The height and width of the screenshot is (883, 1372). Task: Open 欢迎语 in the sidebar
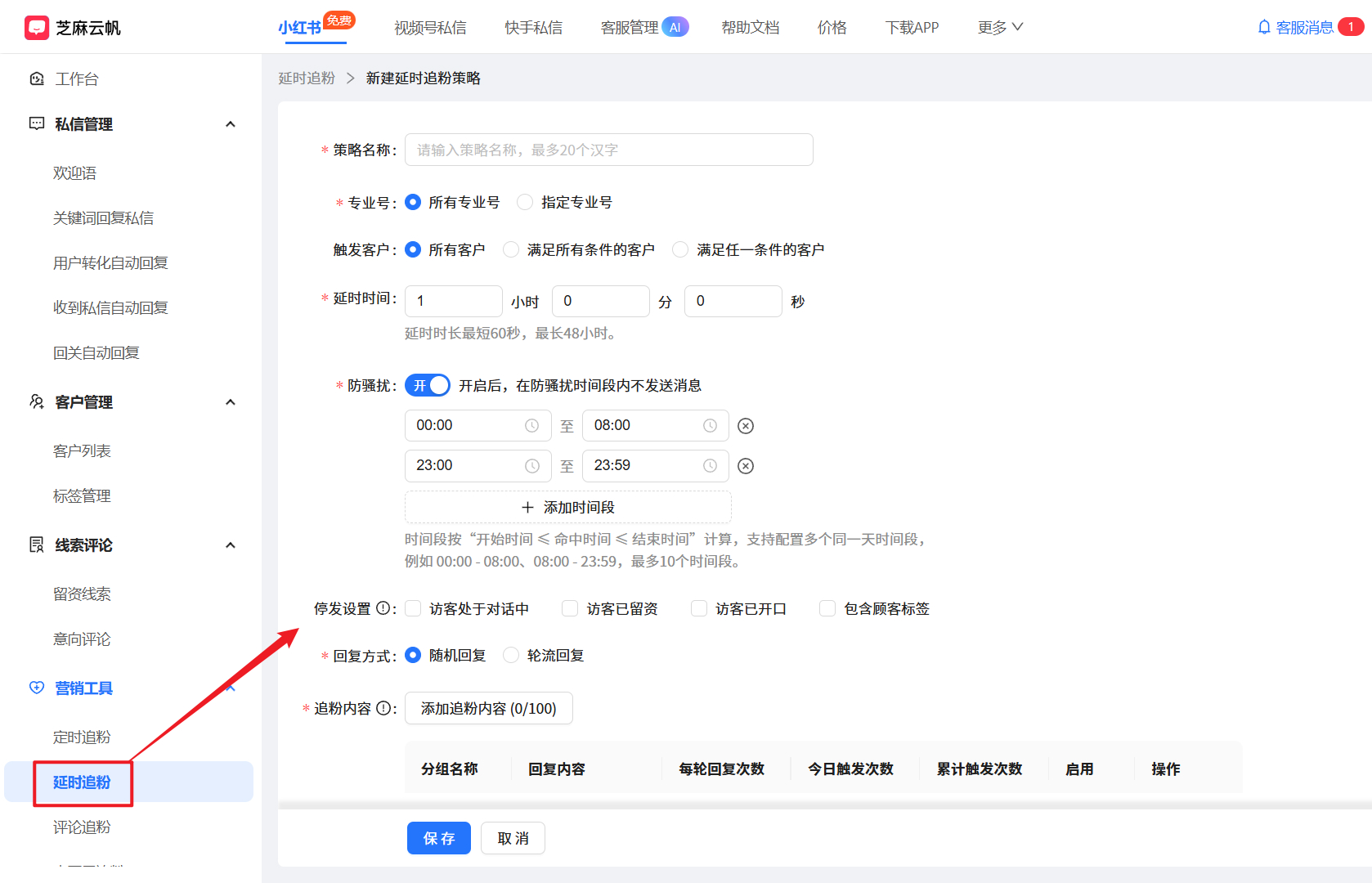point(75,173)
